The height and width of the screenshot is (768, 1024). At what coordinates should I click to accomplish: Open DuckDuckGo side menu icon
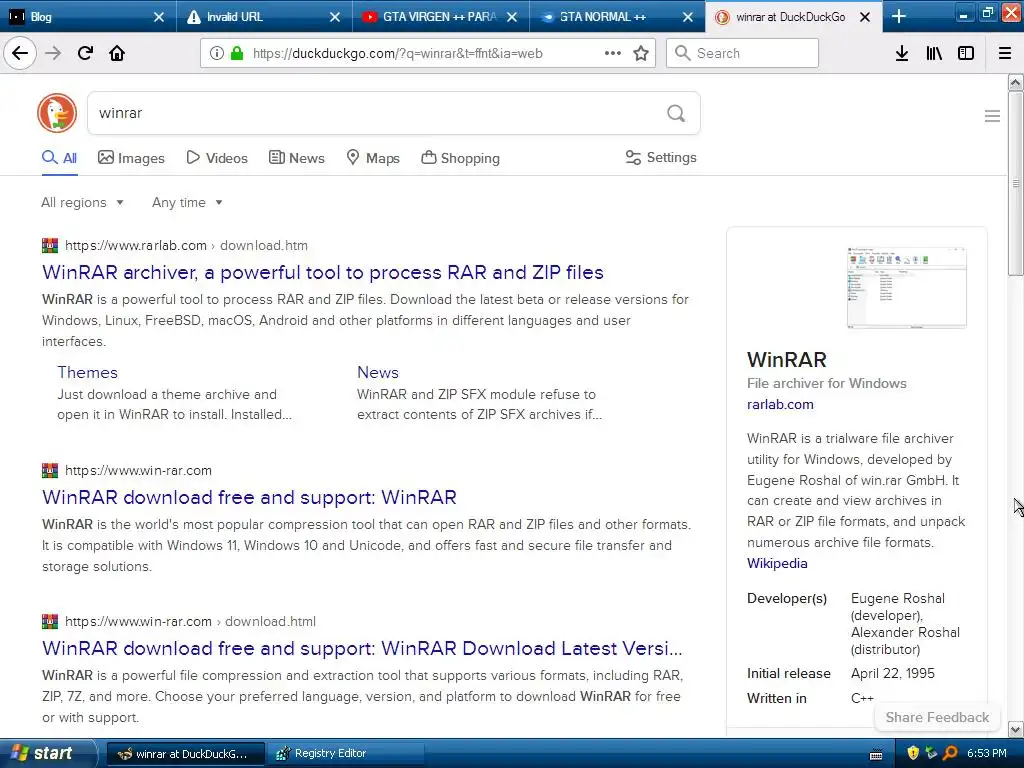[992, 116]
